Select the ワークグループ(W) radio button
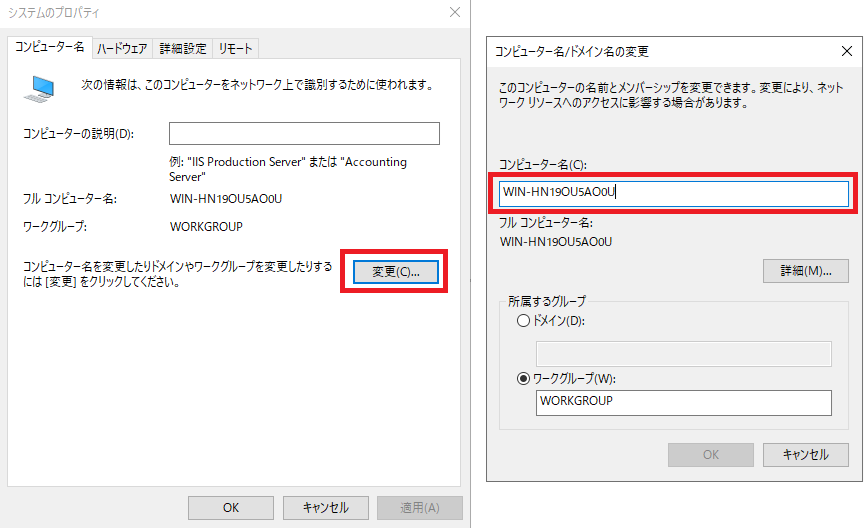The width and height of the screenshot is (865, 530). (523, 378)
